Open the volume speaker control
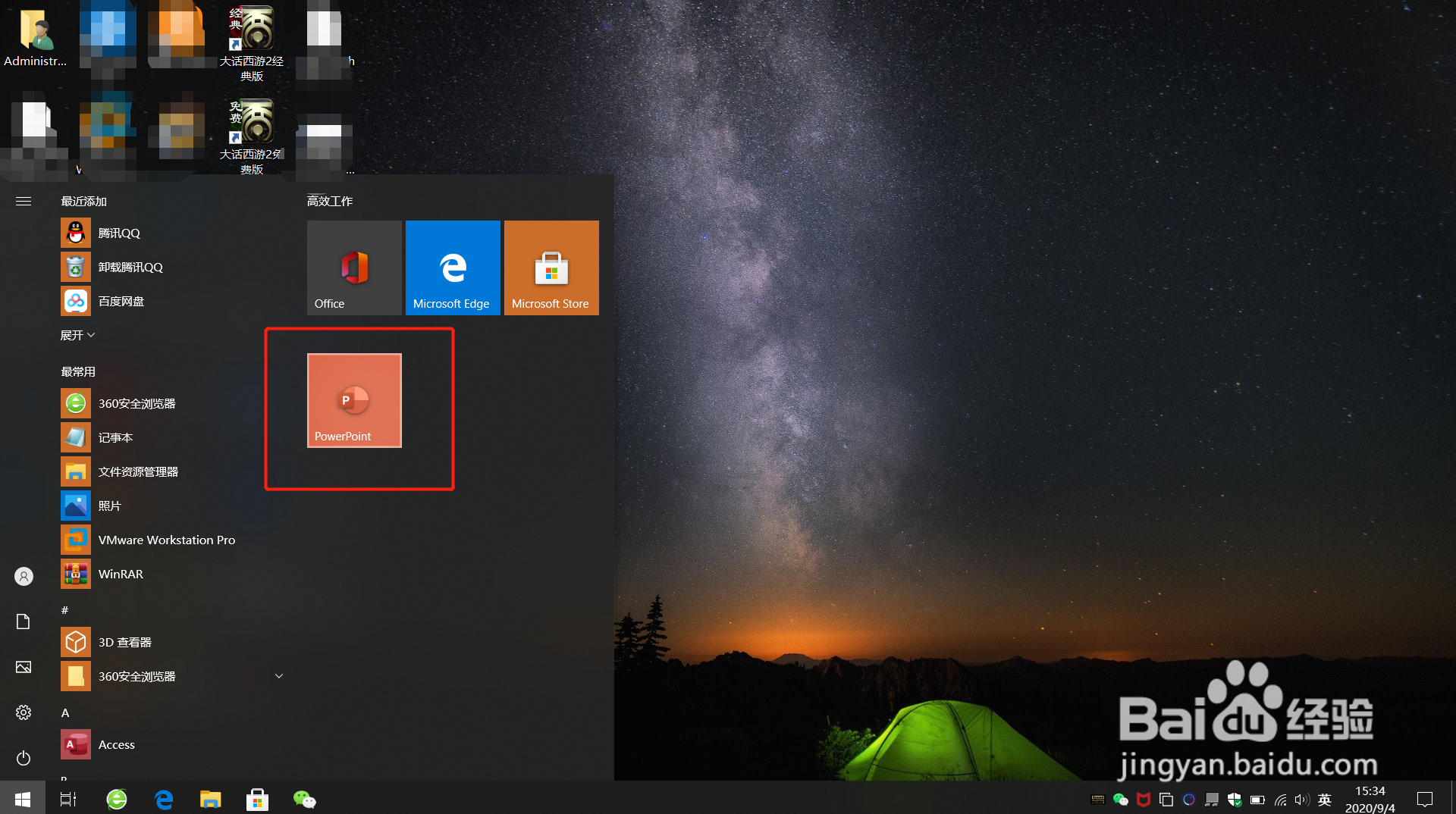This screenshot has height=814, width=1456. [x=1302, y=800]
